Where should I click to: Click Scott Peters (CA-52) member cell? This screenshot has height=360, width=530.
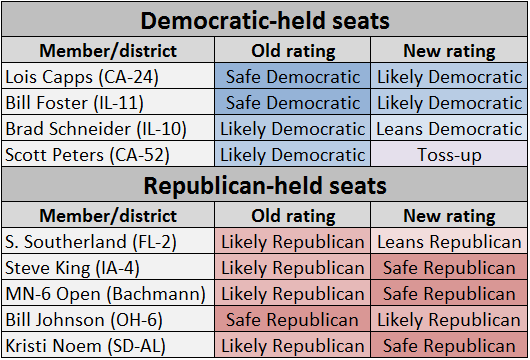[108, 154]
